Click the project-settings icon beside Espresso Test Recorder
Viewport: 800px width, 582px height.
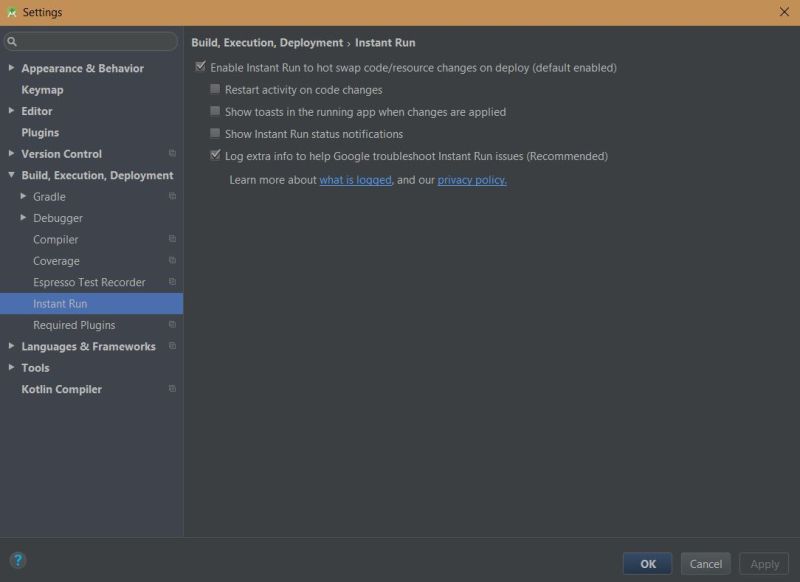(x=169, y=282)
